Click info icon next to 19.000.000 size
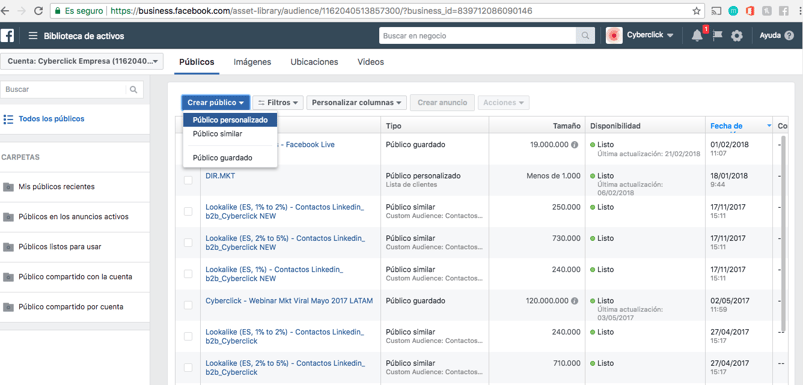 575,145
